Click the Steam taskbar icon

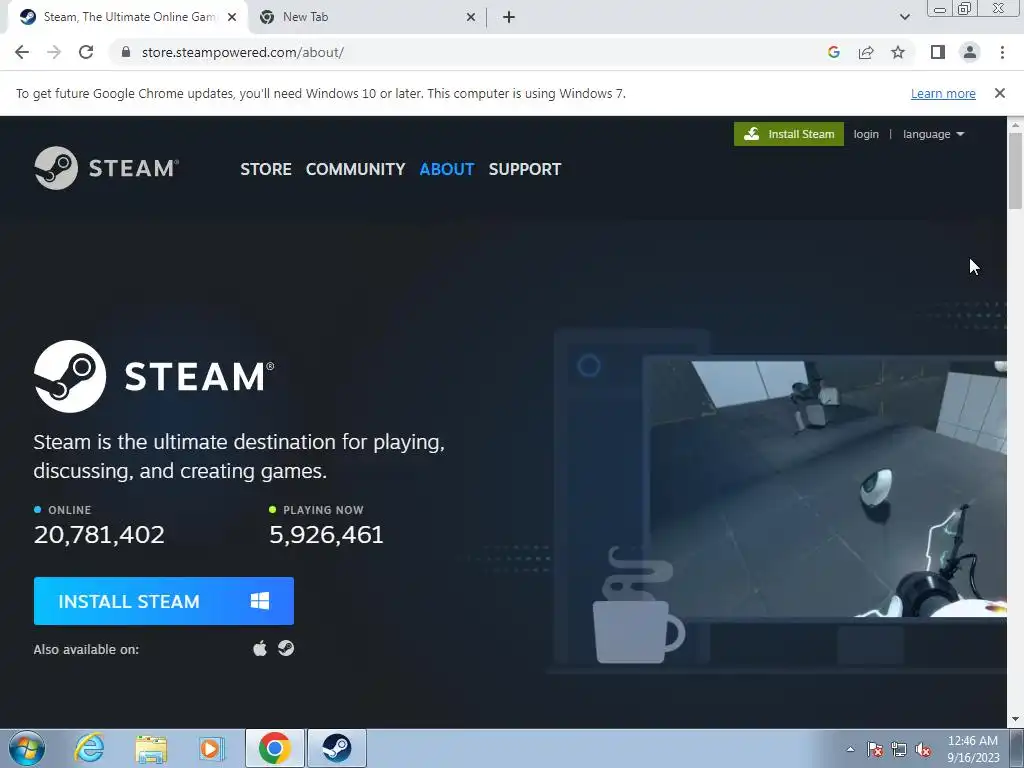pyautogui.click(x=336, y=748)
